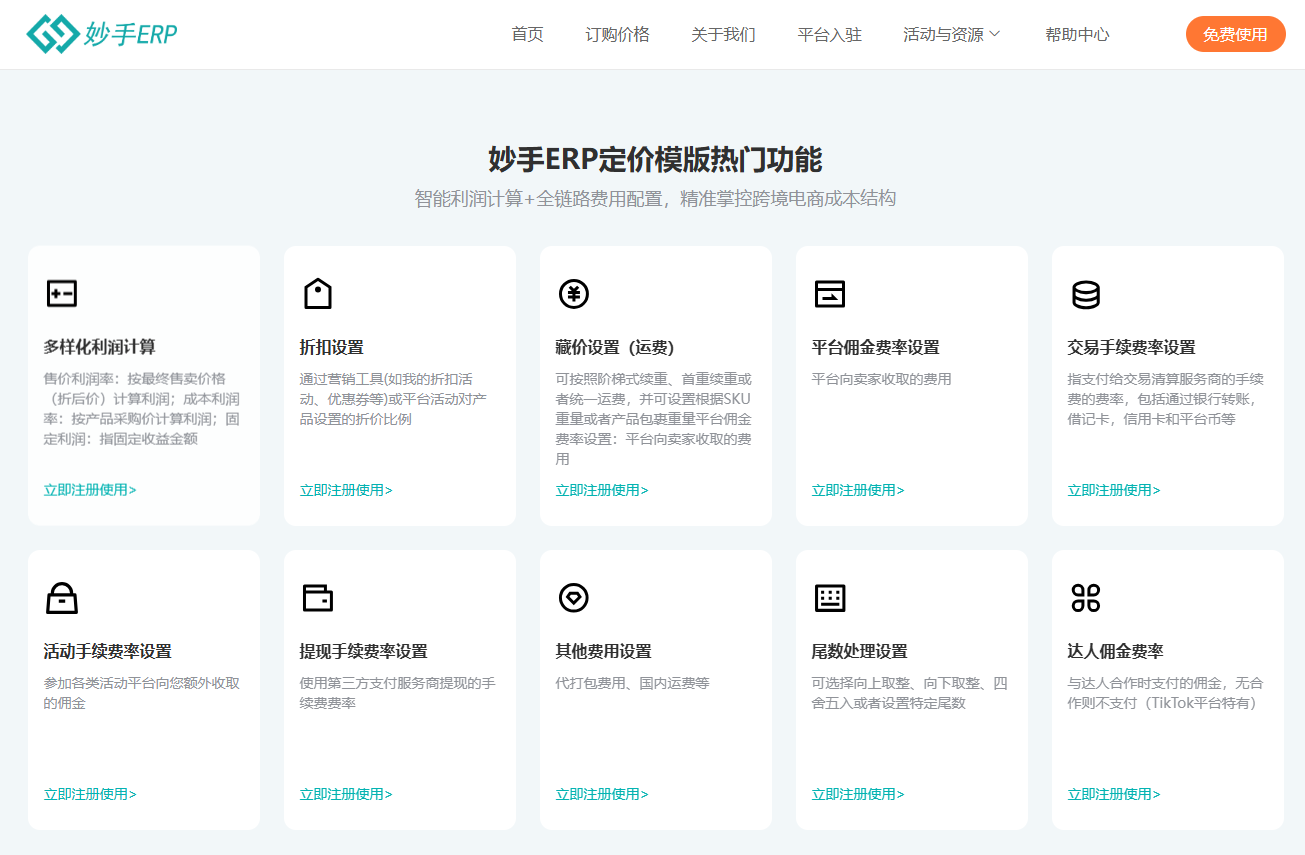1305x855 pixels.
Task: Click description starting 指支付给交易清算服务商
Action: (1166, 399)
